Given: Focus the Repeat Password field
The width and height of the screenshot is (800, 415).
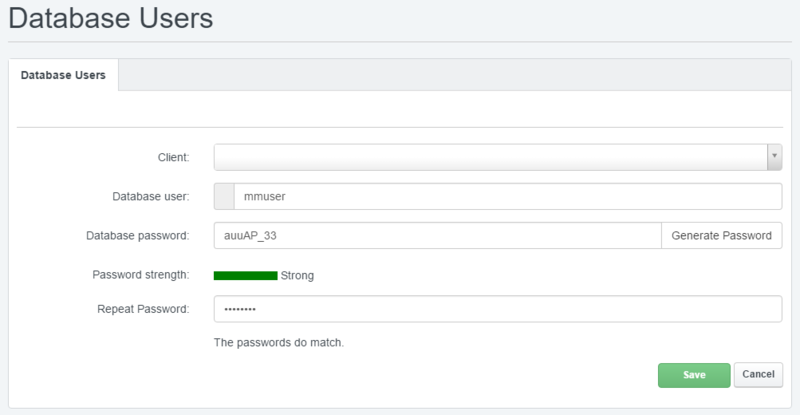Looking at the screenshot, I should (497, 309).
